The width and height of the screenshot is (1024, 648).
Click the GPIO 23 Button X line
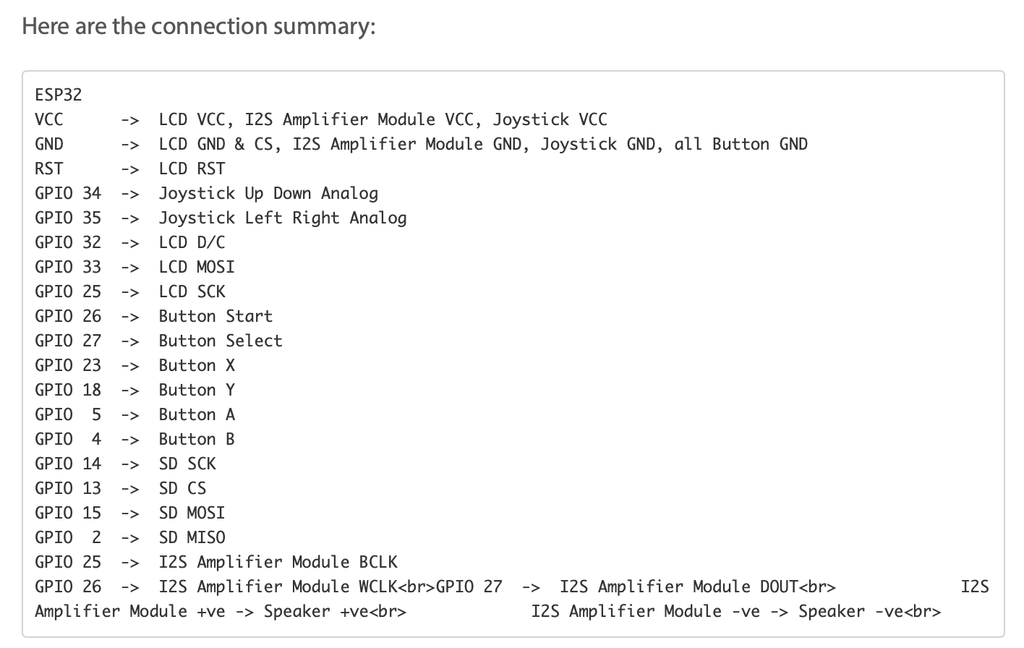point(135,365)
